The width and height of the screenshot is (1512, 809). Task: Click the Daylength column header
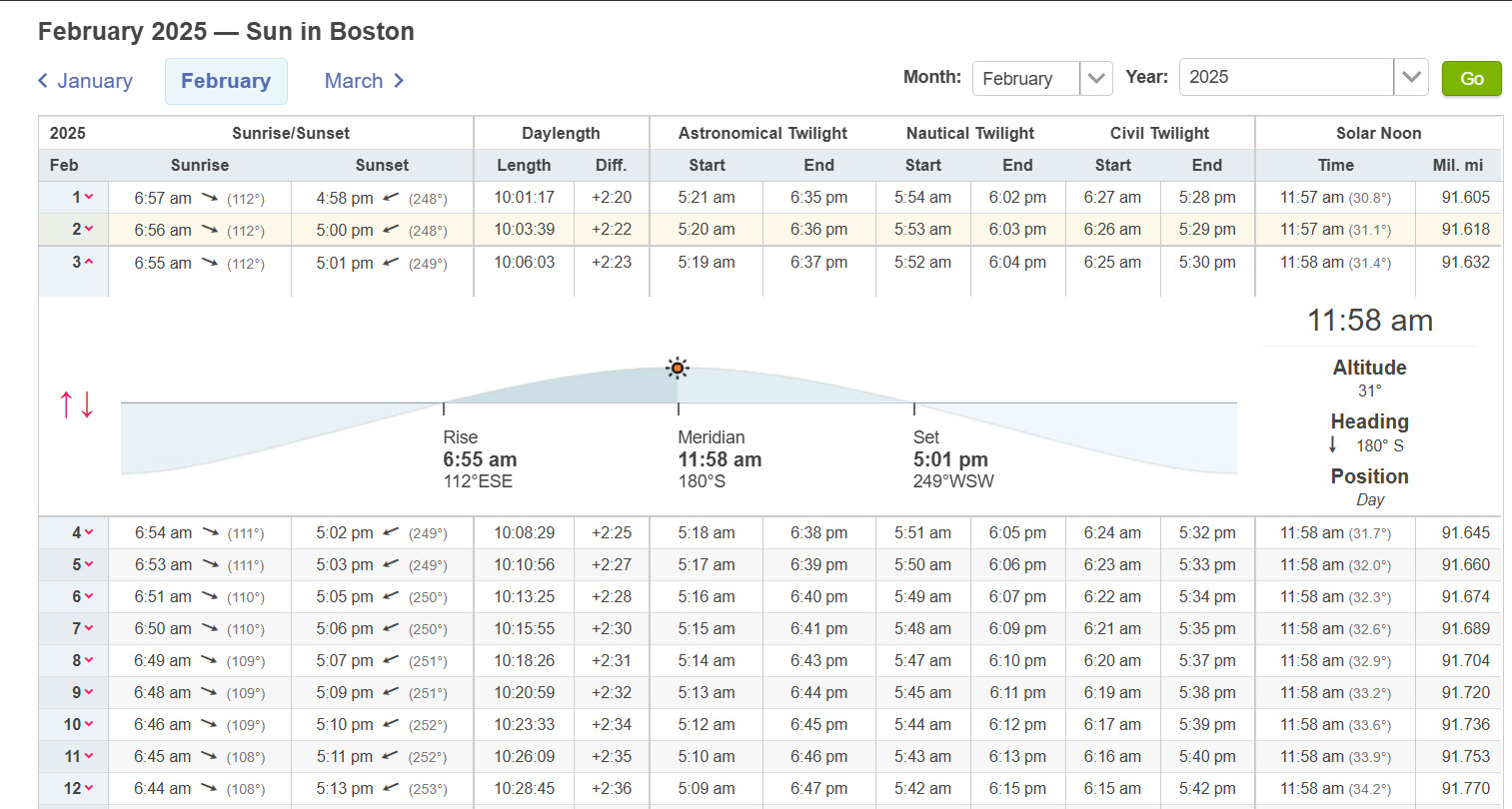click(x=561, y=133)
